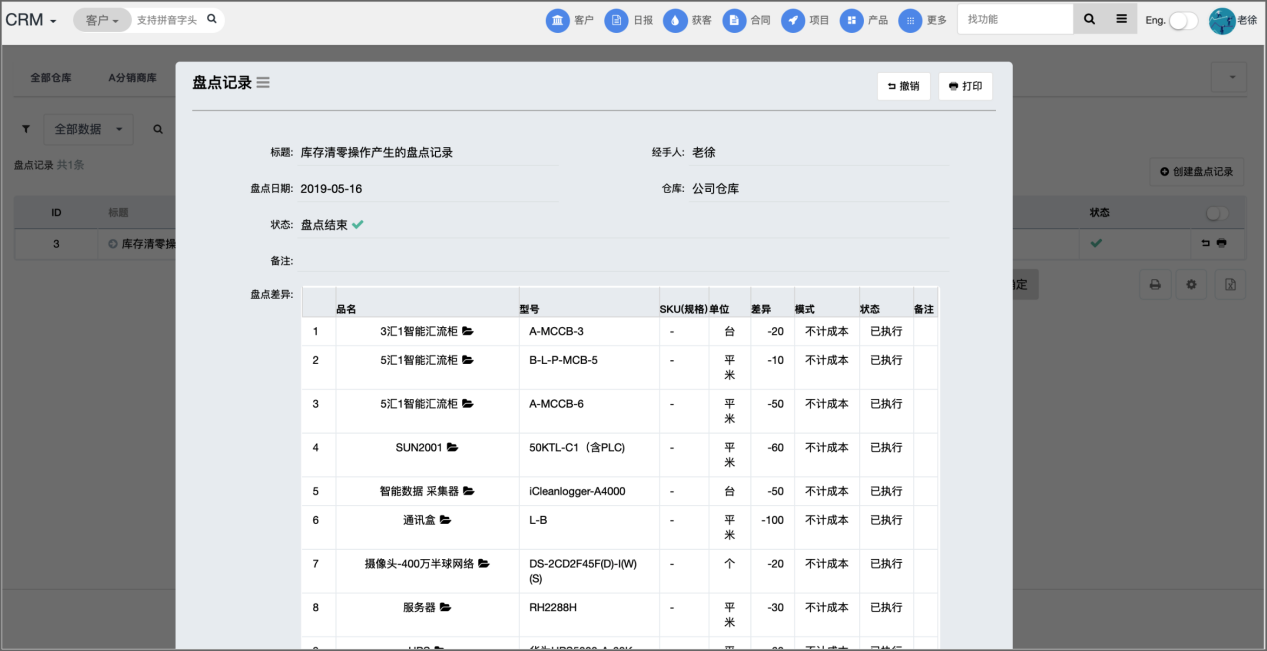
Task: Open folder icon next to 摄像头-400万半球网络
Action: pos(484,564)
